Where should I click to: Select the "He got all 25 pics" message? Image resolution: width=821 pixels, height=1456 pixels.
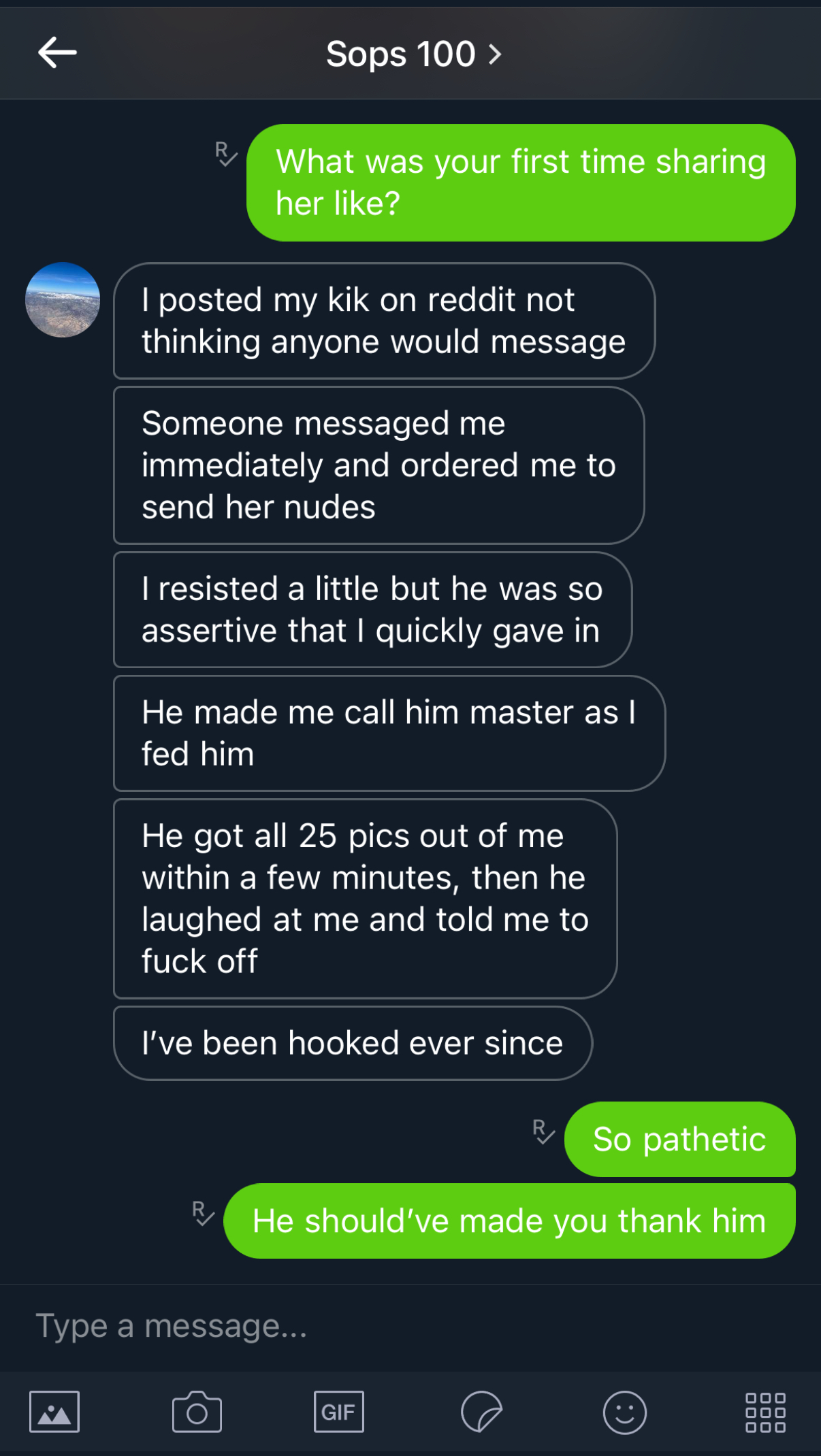tap(365, 898)
